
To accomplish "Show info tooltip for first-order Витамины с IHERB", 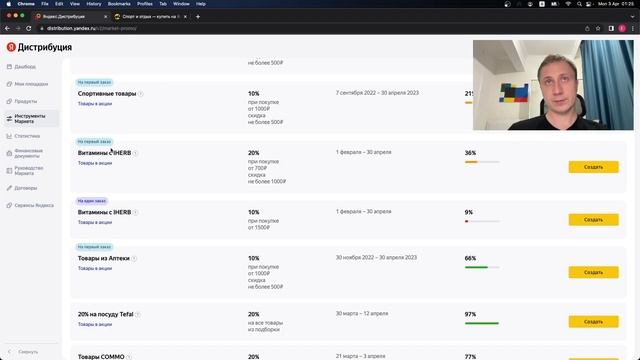I will pos(136,153).
